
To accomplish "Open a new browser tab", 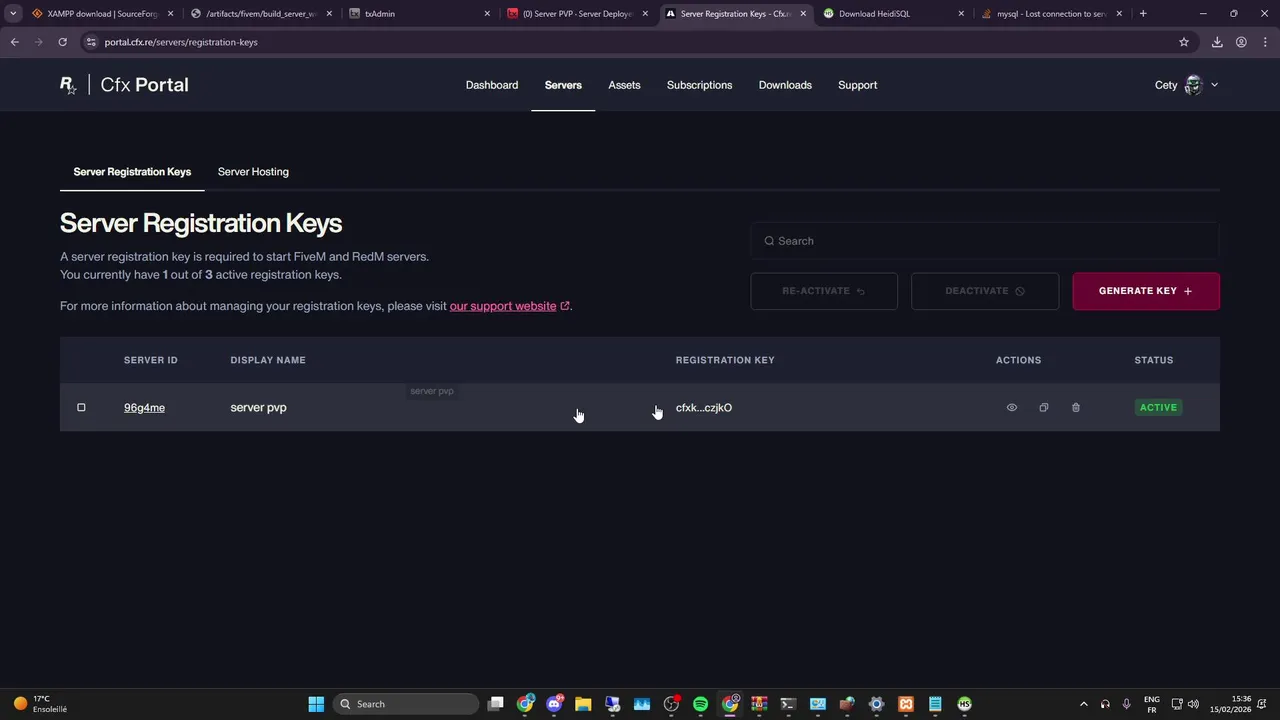I will pos(1143,14).
